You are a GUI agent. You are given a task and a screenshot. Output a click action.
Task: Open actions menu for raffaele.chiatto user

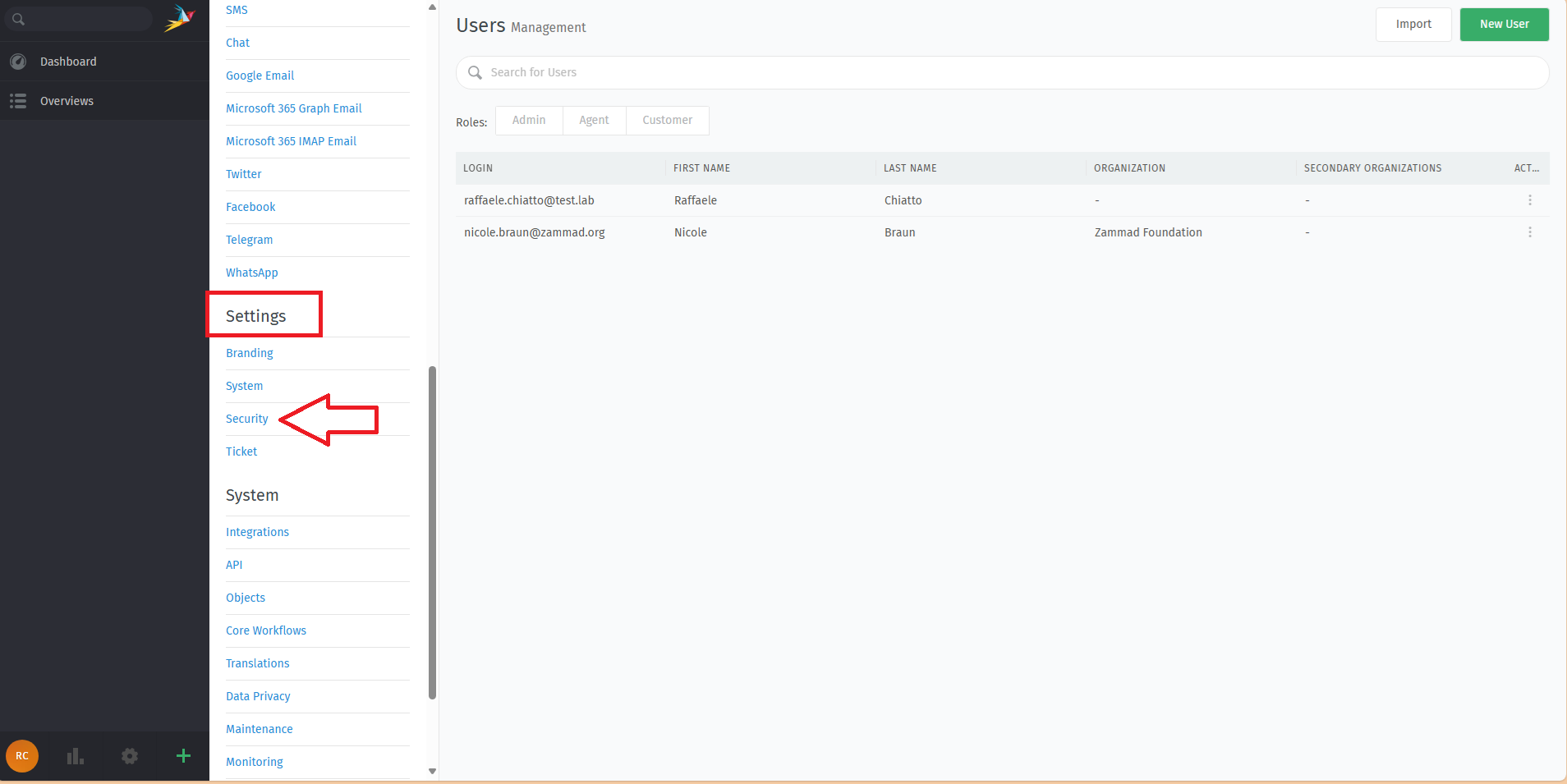coord(1529,200)
